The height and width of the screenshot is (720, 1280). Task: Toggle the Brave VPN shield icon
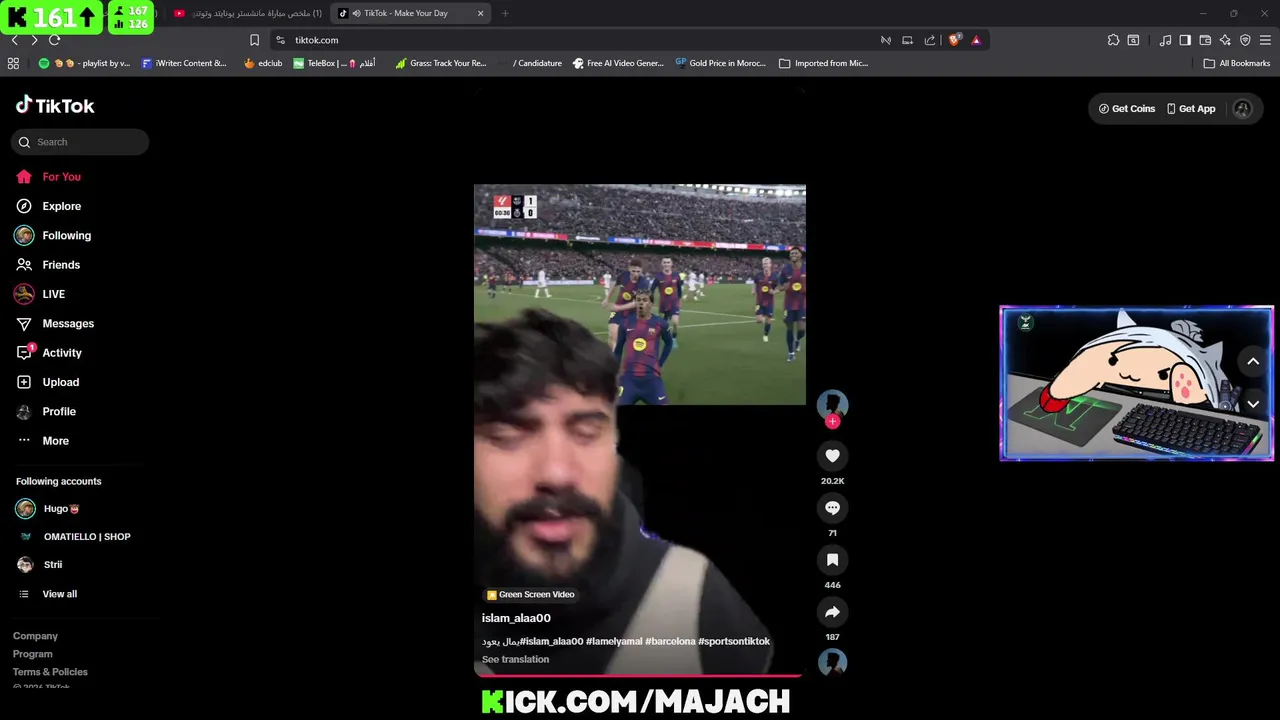(x=1245, y=40)
